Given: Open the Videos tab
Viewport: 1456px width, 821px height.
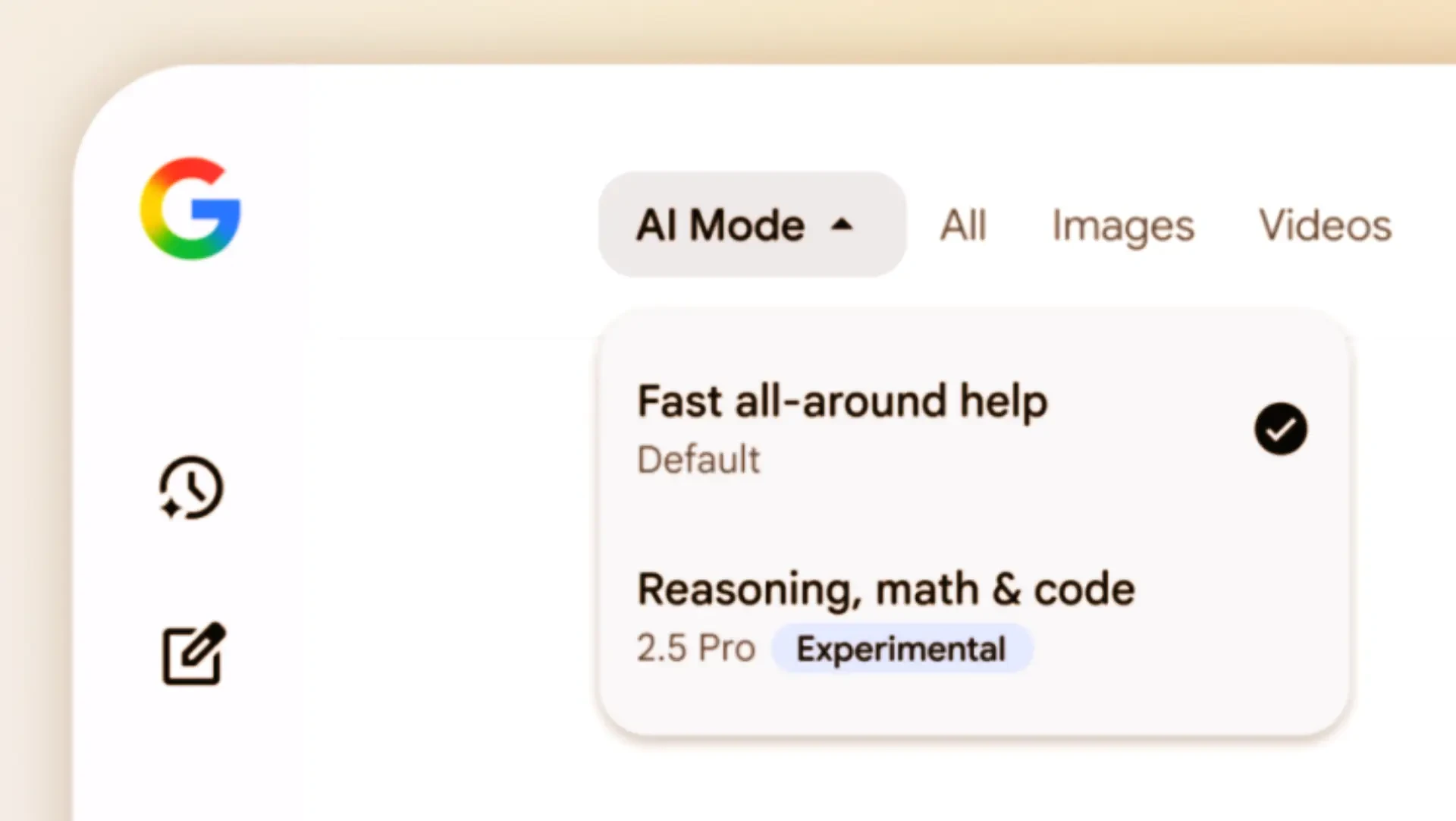Looking at the screenshot, I should [x=1325, y=225].
